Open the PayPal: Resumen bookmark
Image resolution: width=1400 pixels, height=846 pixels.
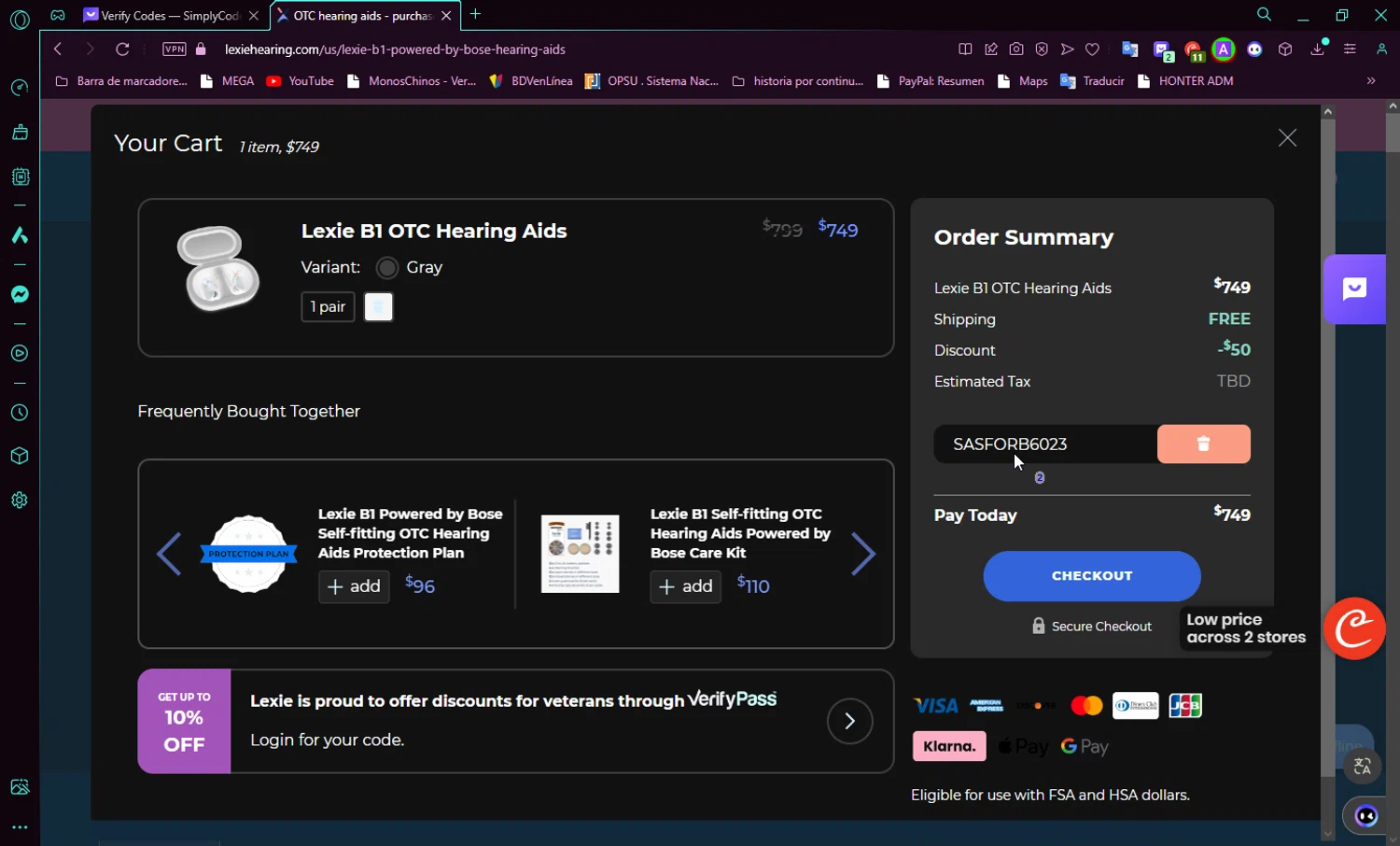pos(931,81)
